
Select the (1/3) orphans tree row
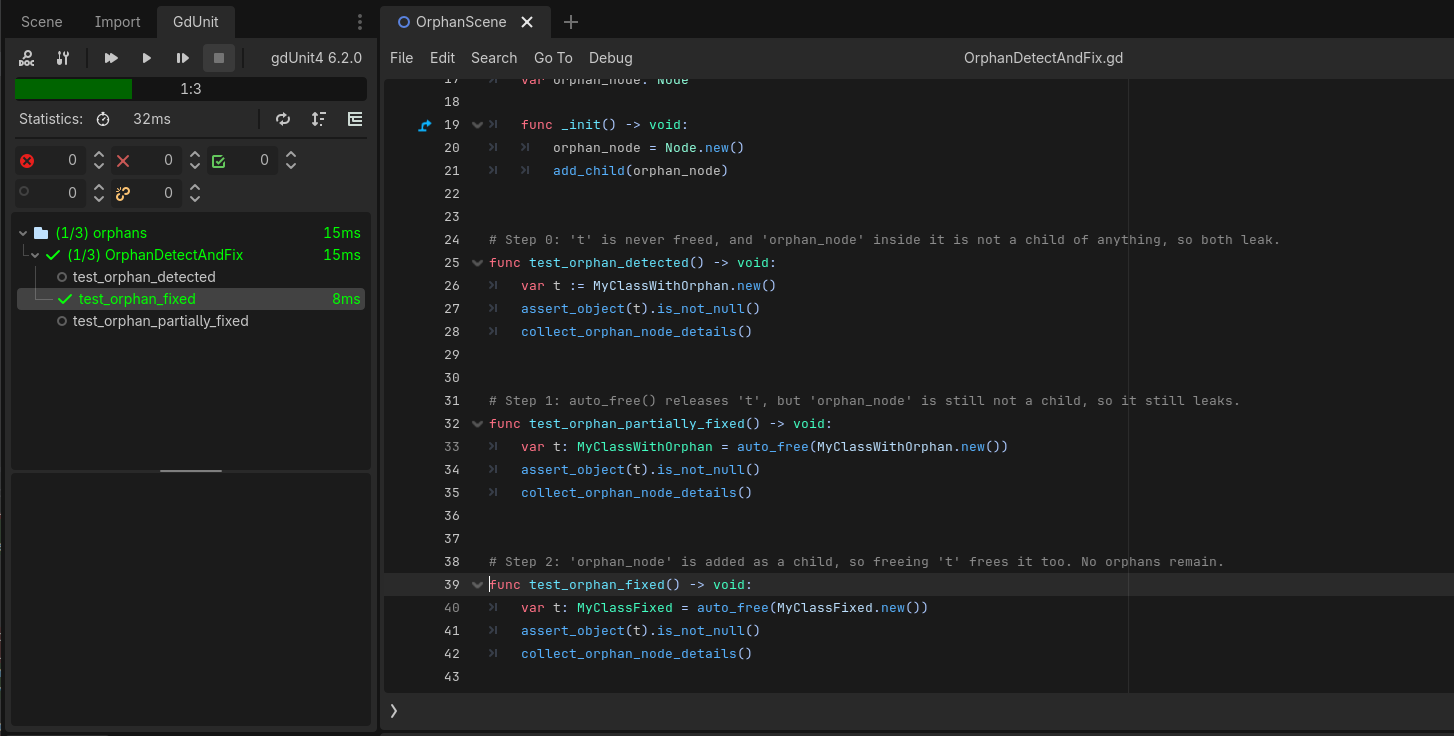pos(190,233)
